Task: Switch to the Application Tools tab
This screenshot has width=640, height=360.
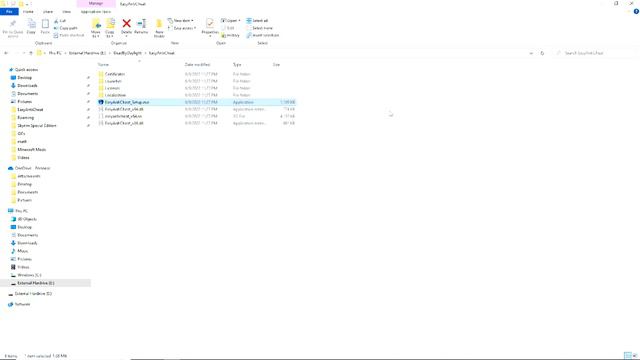Action: click(x=96, y=12)
